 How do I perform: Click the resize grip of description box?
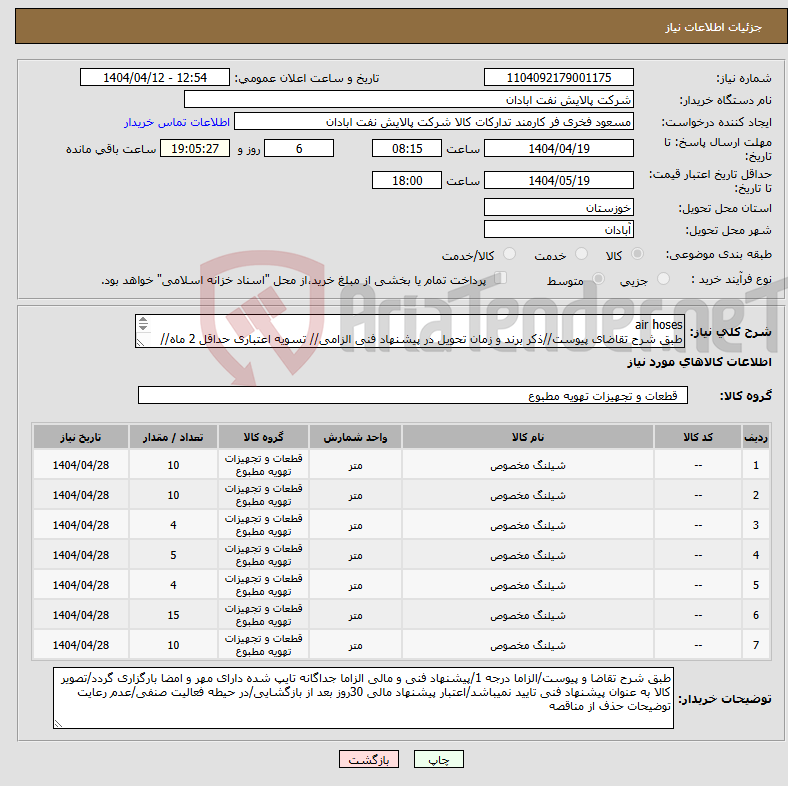click(140, 342)
